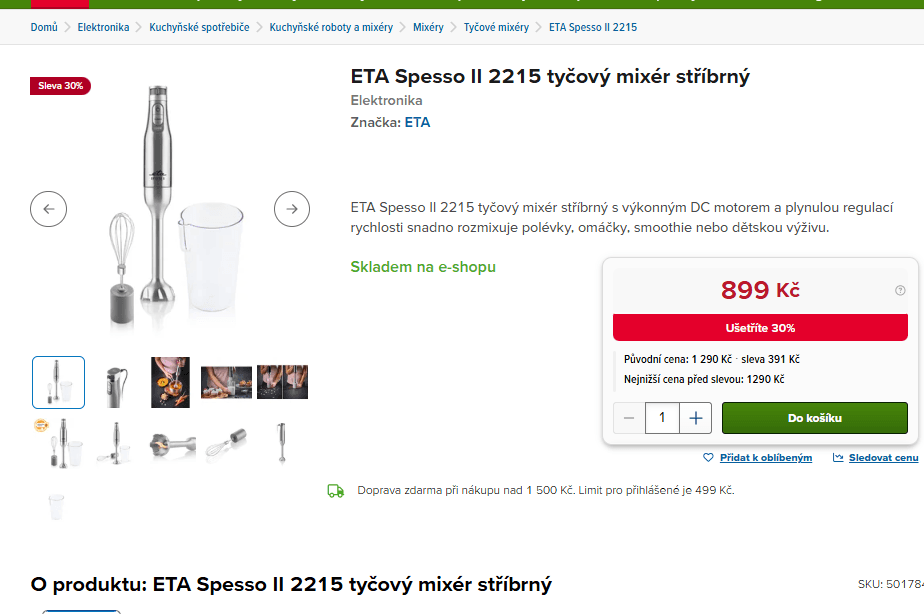Increase quantity with the plus button
Viewport: 924px width, 614px height.
(x=696, y=418)
